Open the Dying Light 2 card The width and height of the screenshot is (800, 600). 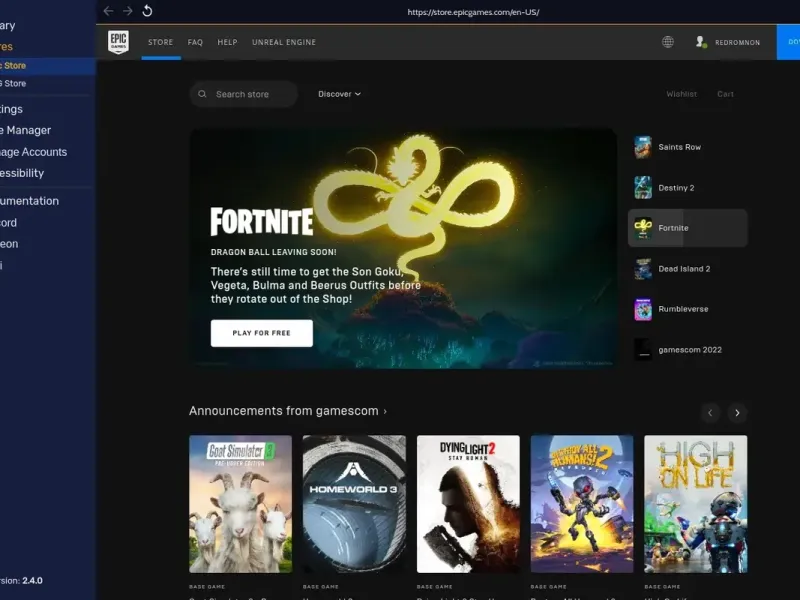coord(468,504)
